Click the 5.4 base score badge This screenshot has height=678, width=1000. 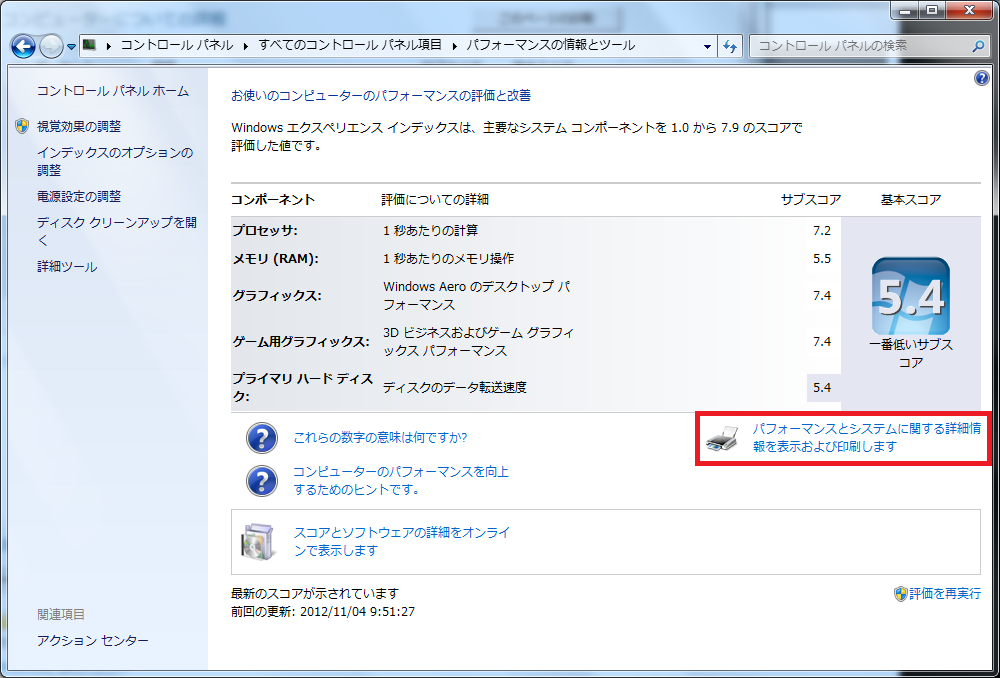[x=911, y=296]
